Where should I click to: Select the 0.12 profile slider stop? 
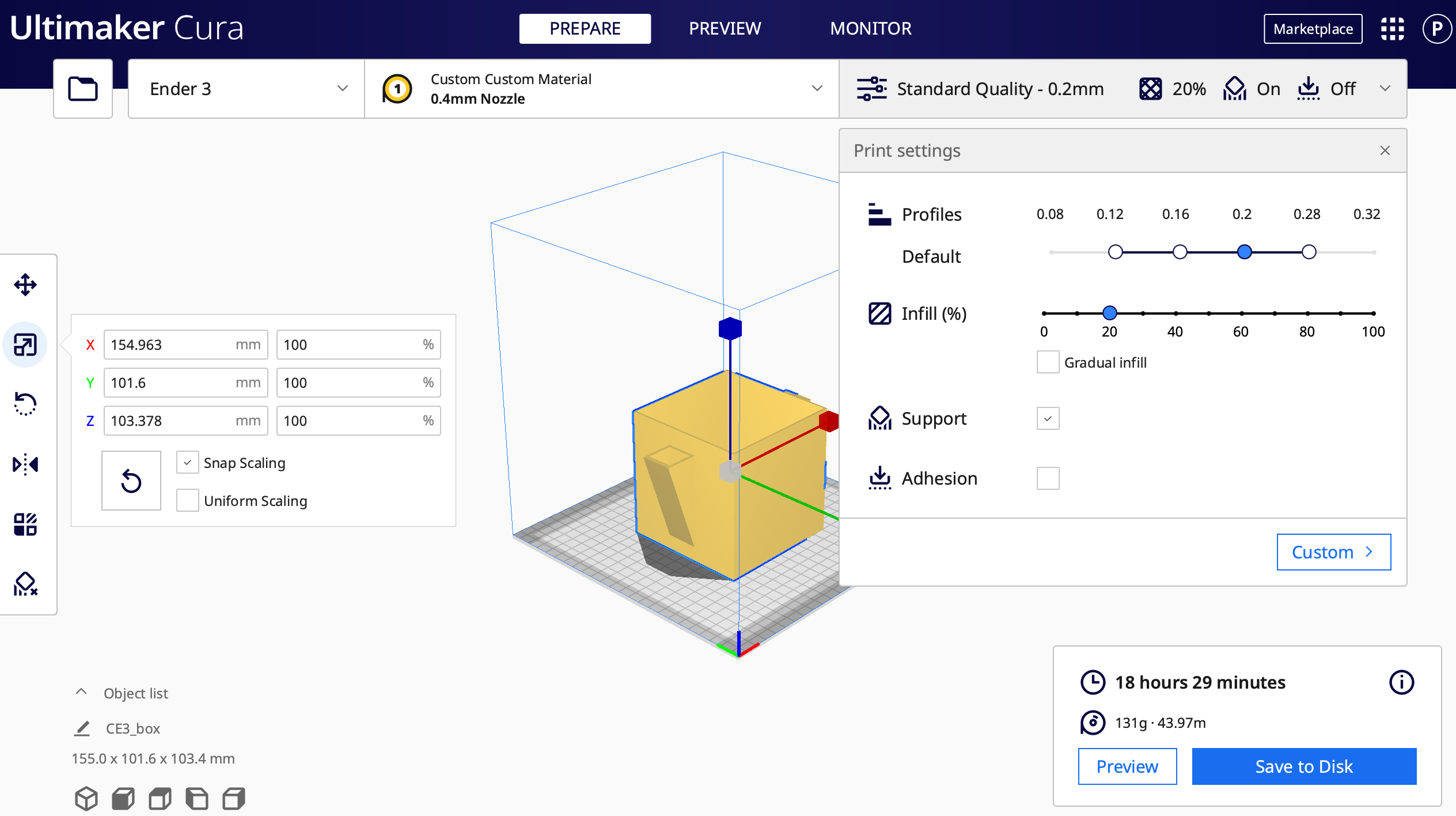tap(1116, 252)
